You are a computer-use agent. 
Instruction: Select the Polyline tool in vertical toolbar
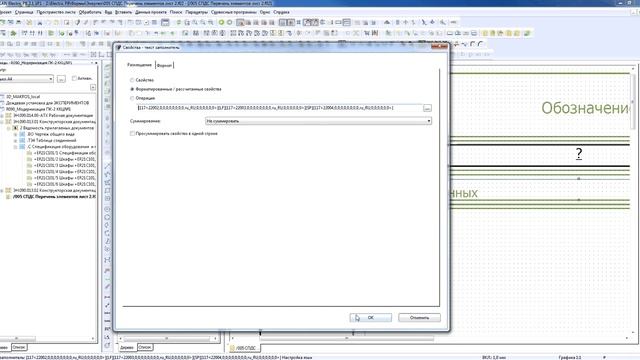tap(107, 174)
